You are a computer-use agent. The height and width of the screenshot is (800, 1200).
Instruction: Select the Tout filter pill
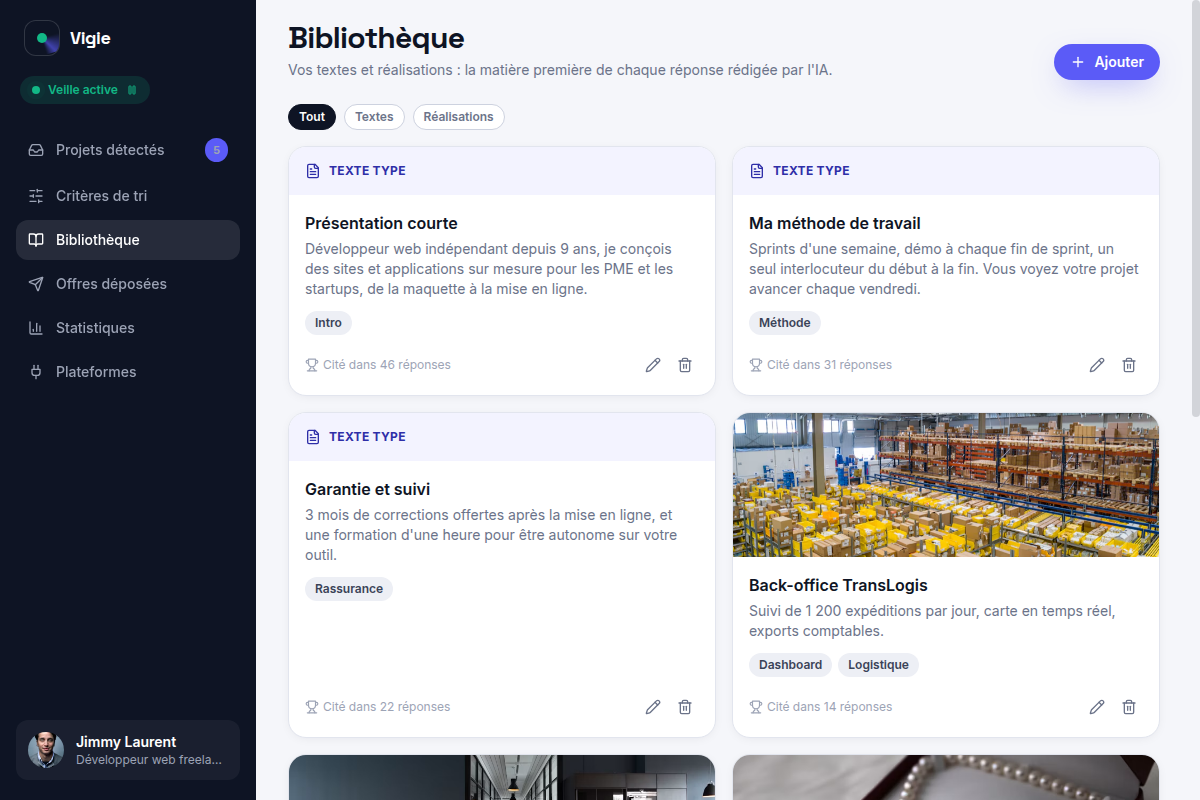[x=312, y=117]
